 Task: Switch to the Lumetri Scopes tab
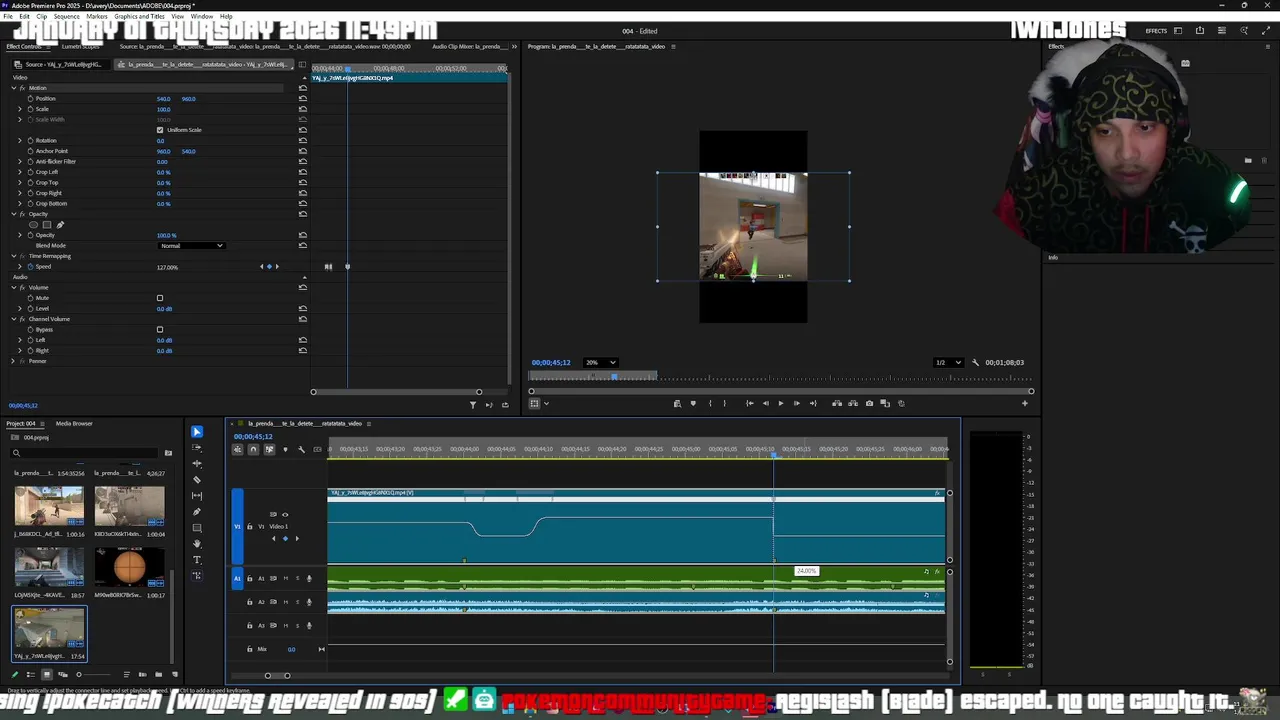[81, 46]
